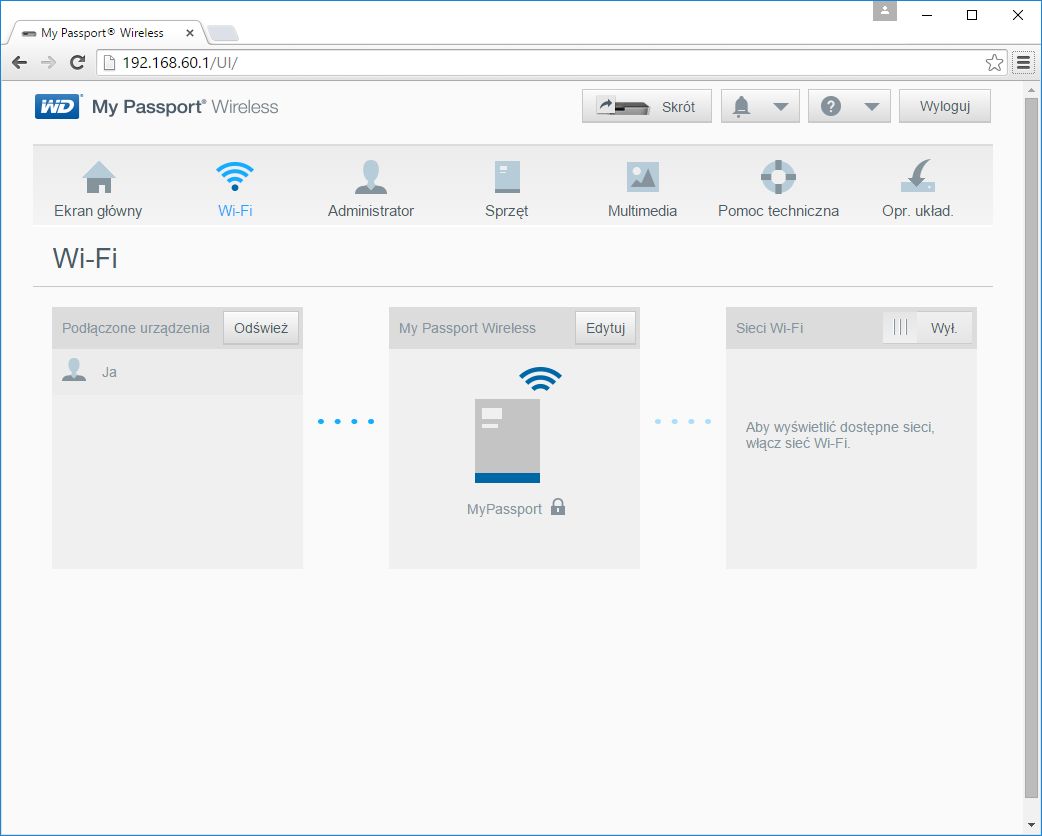Click the Podłączone urządzenia panel title
Image resolution: width=1042 pixels, height=836 pixels.
click(136, 328)
